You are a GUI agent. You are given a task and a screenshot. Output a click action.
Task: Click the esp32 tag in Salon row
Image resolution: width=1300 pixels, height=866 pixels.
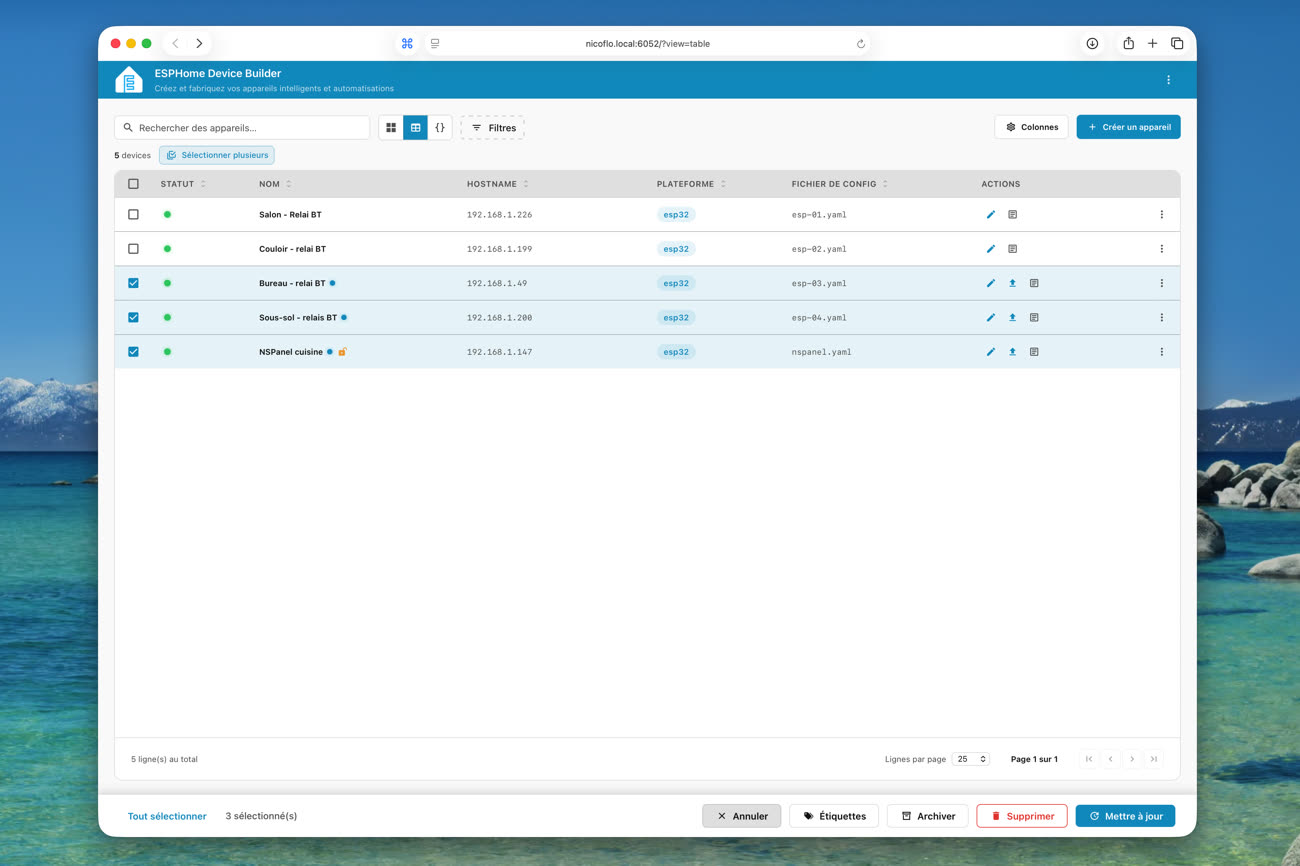[676, 214]
